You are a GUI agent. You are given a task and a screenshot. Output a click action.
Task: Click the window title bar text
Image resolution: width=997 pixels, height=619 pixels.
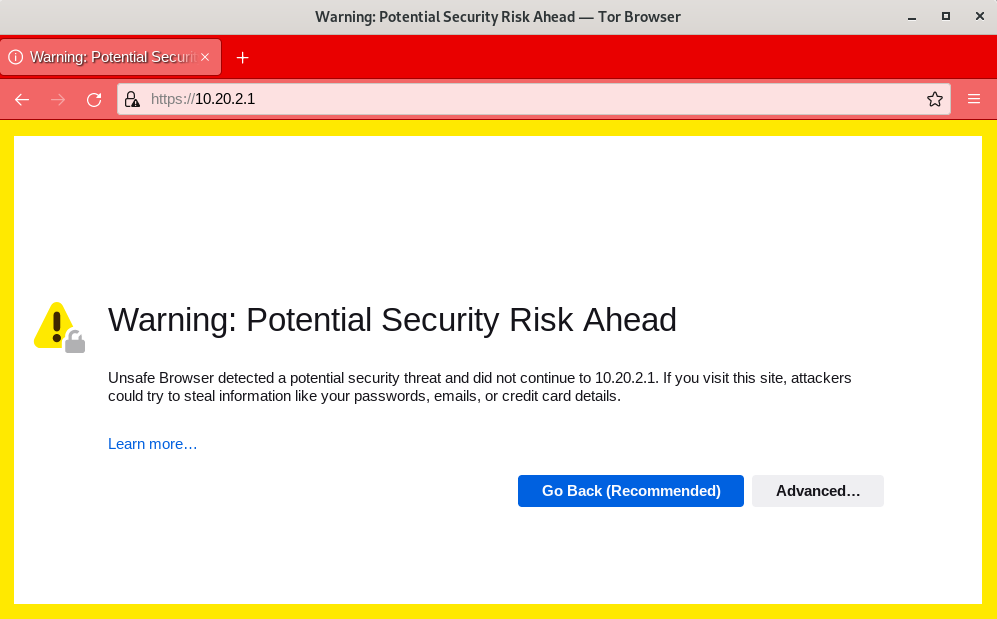click(x=498, y=17)
